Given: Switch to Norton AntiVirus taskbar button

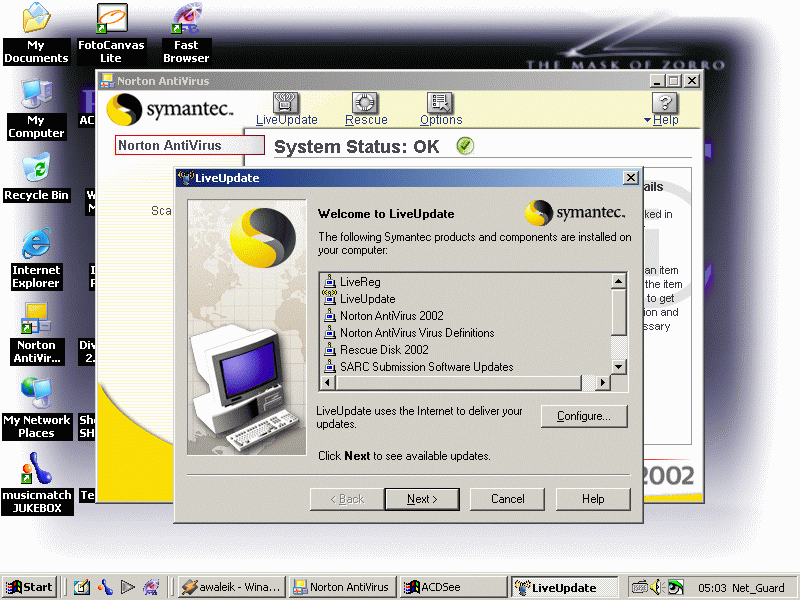Looking at the screenshot, I should pyautogui.click(x=343, y=587).
